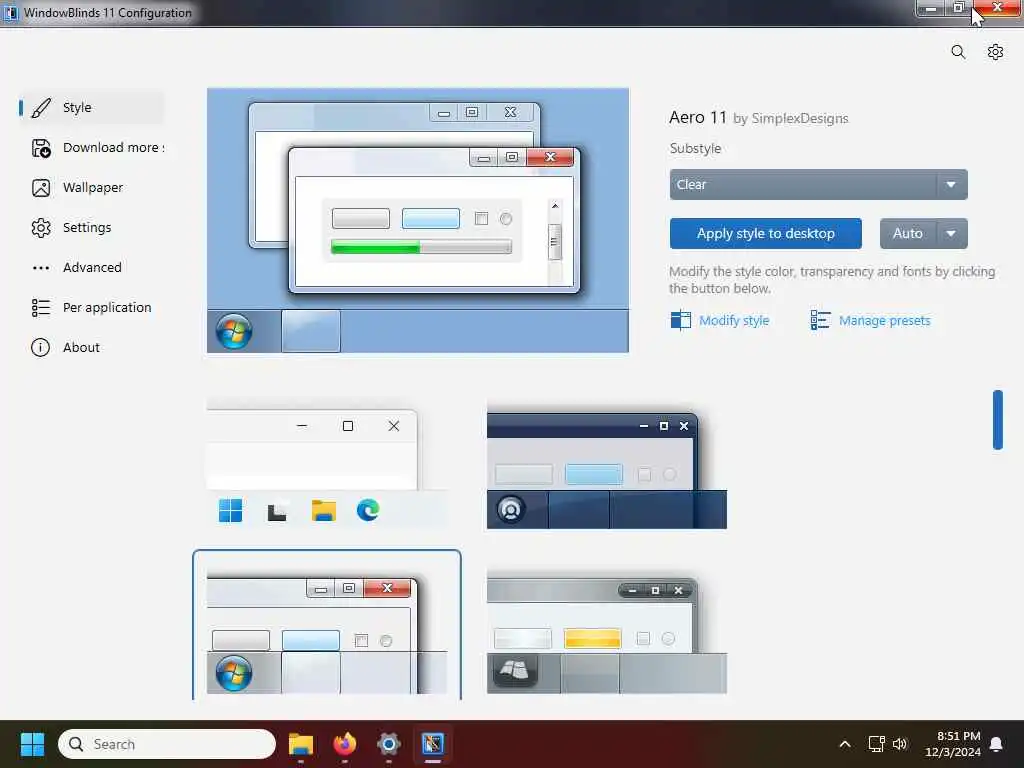Click the Auto button

[x=908, y=233]
